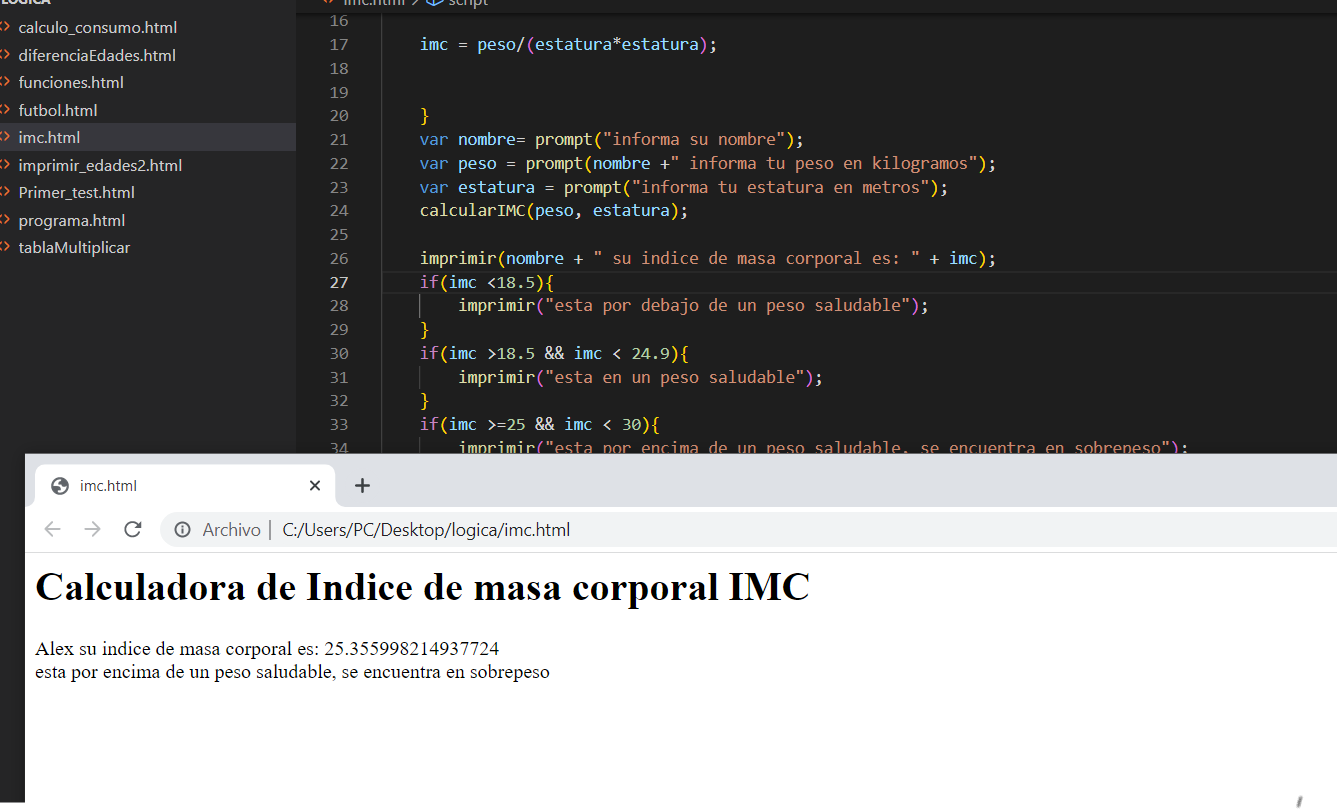This screenshot has width=1337, height=810.
Task: Click the globe favicon on the browser tab
Action: [60, 486]
